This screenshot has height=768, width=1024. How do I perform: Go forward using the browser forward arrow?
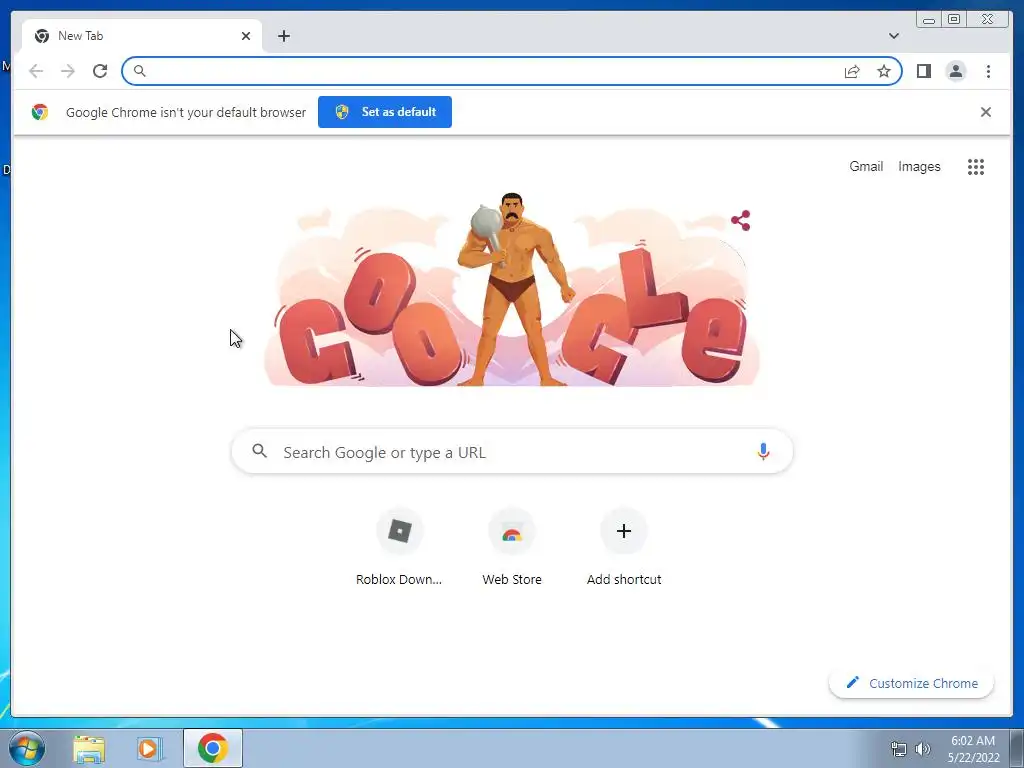68,71
